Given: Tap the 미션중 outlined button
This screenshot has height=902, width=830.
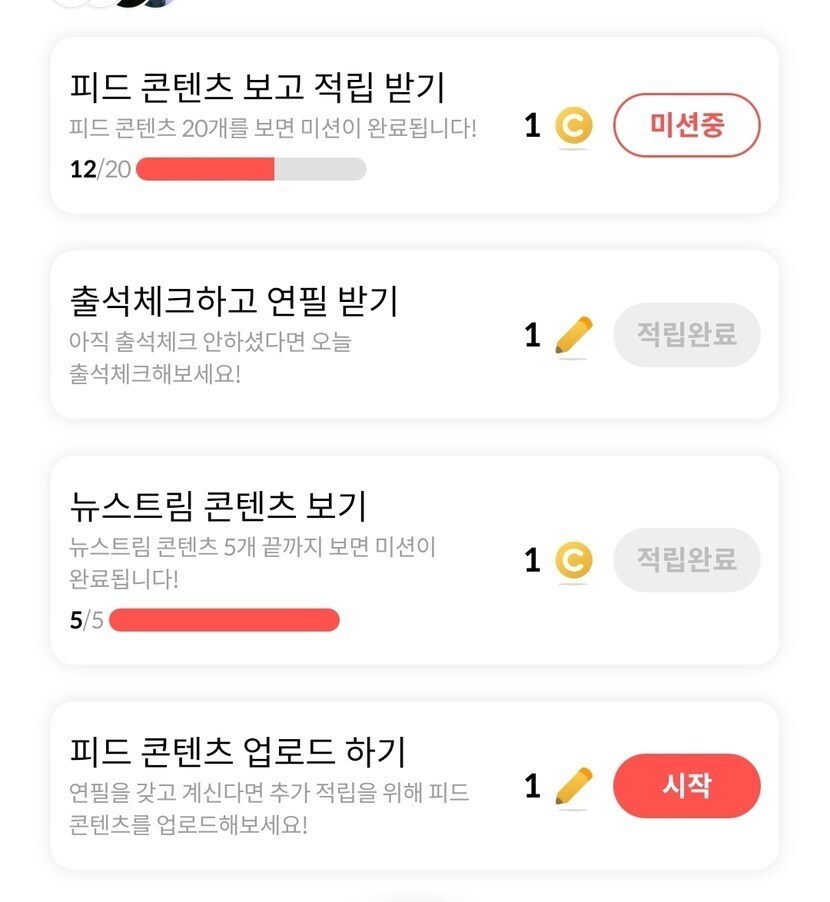Looking at the screenshot, I should pyautogui.click(x=686, y=125).
